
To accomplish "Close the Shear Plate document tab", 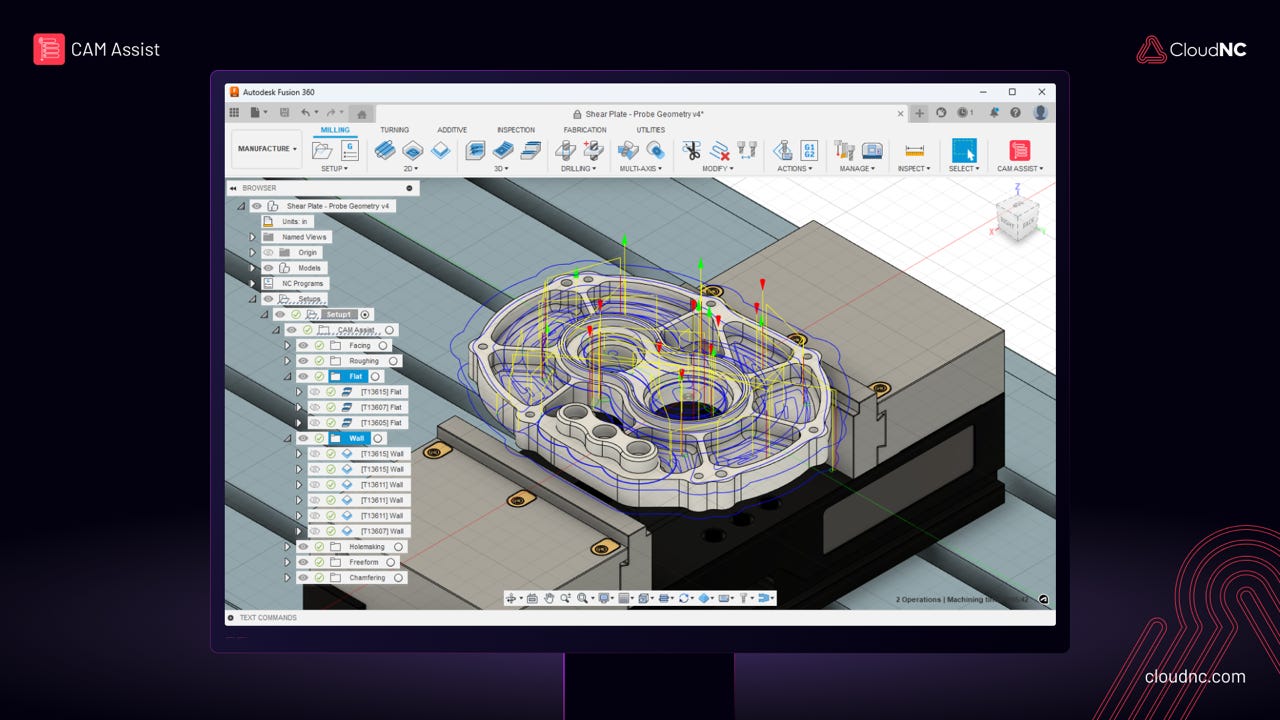I will (900, 114).
